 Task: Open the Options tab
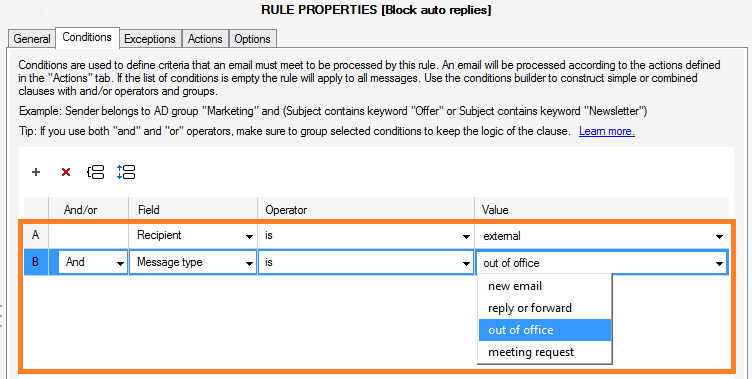252,39
